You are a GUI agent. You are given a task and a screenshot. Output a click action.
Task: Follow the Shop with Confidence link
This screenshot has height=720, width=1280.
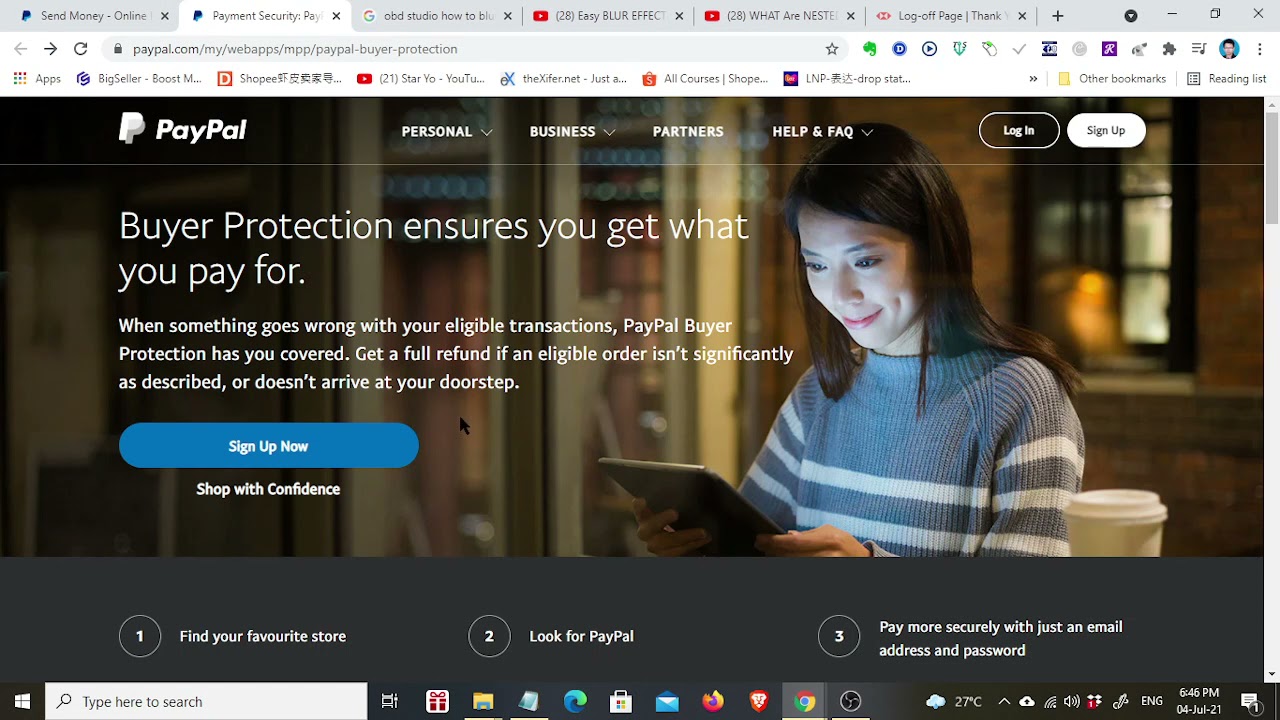click(x=268, y=489)
